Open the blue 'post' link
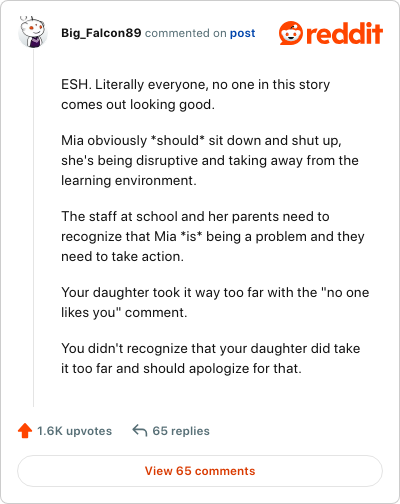The width and height of the screenshot is (400, 504). point(242,33)
